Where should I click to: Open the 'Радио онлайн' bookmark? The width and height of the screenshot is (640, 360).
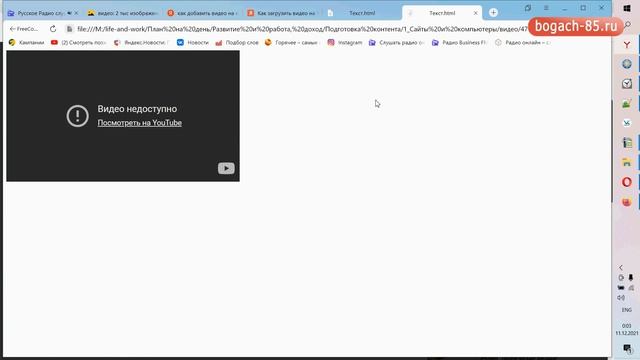pos(523,42)
